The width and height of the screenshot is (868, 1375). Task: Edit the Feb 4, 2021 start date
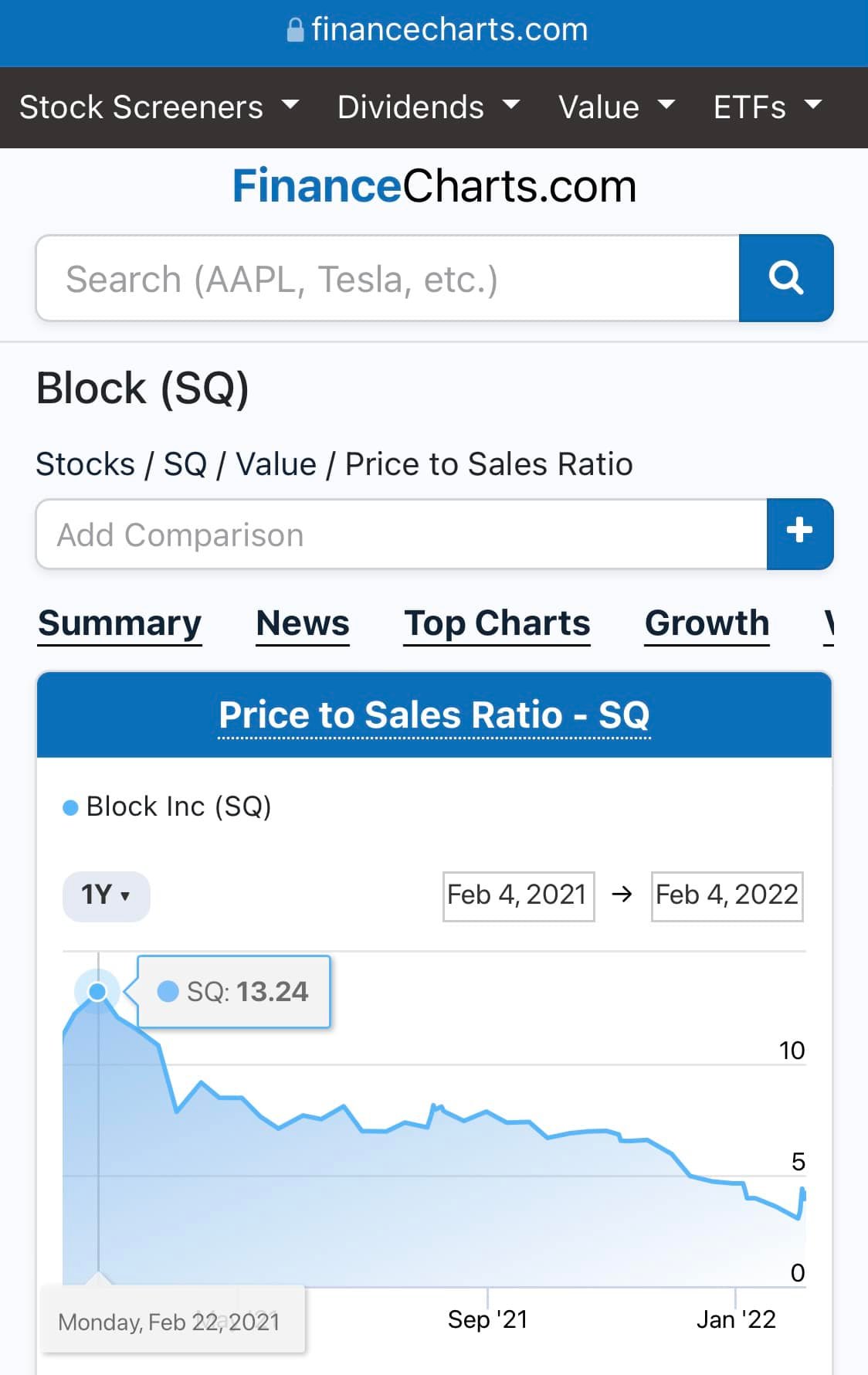(x=518, y=896)
